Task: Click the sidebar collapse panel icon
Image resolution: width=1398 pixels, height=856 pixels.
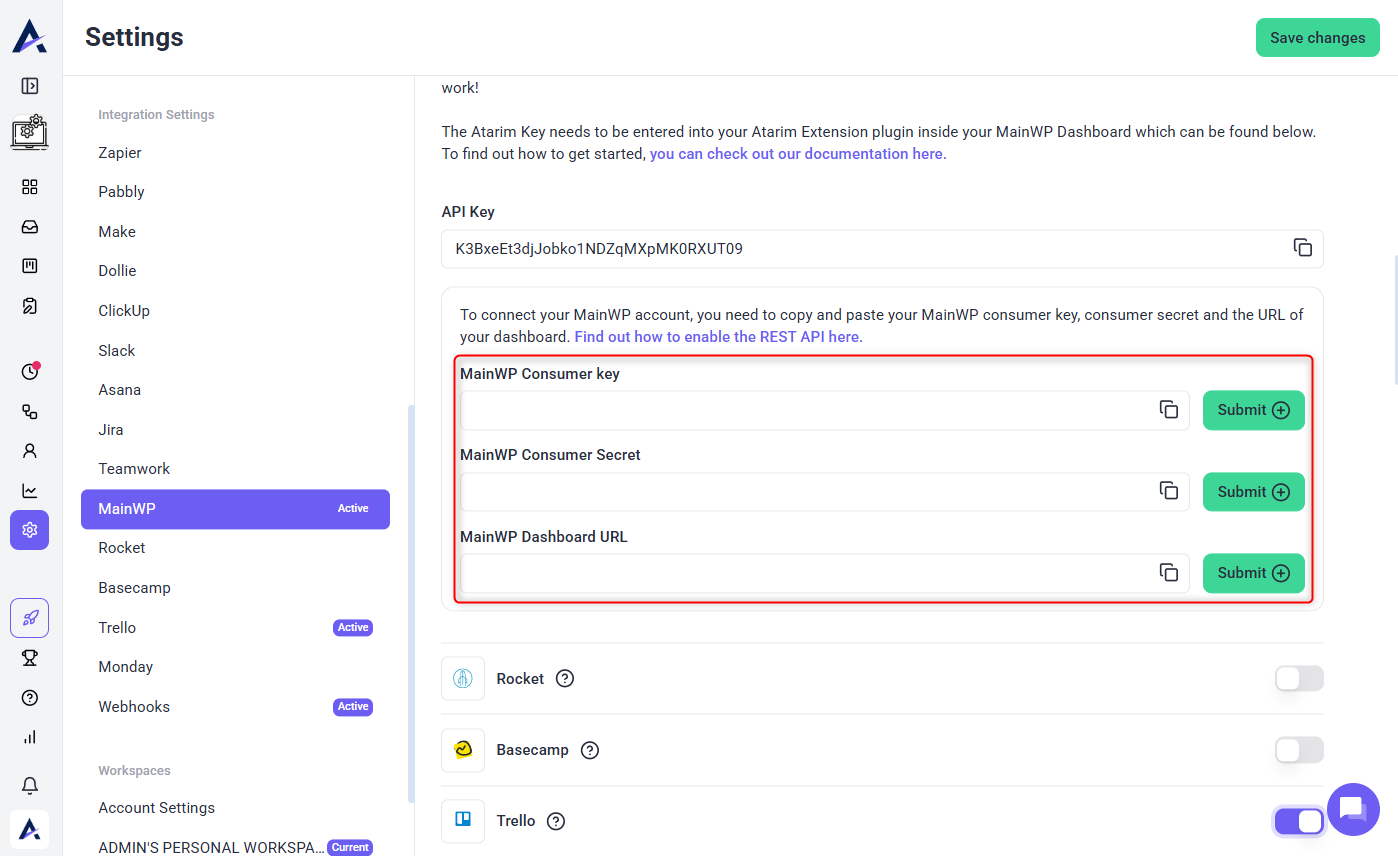Action: tap(30, 86)
